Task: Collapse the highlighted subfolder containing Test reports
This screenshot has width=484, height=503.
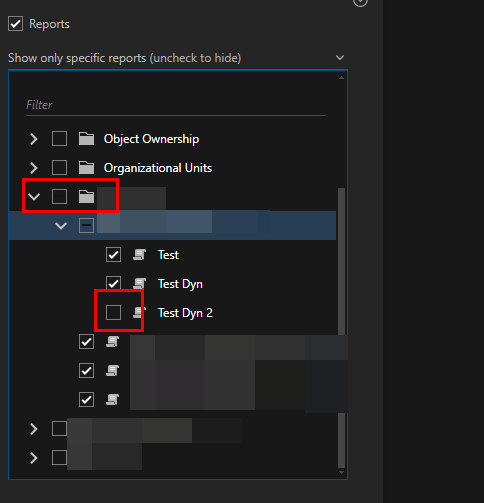Action: tap(61, 226)
